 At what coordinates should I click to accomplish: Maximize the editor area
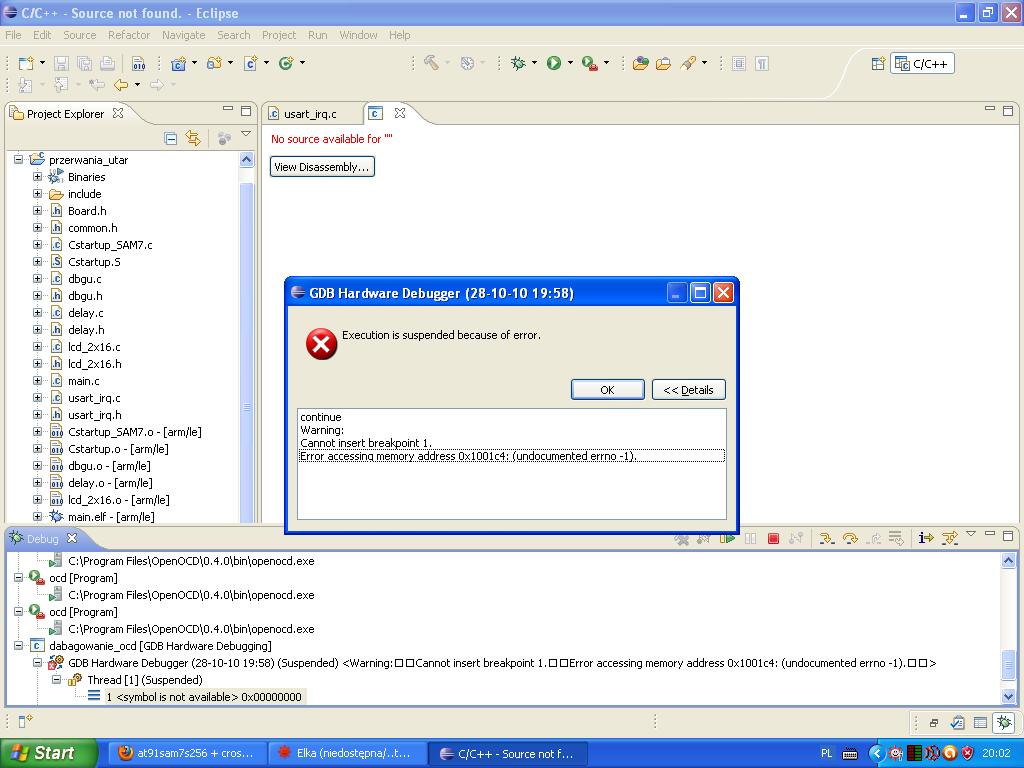(1008, 110)
